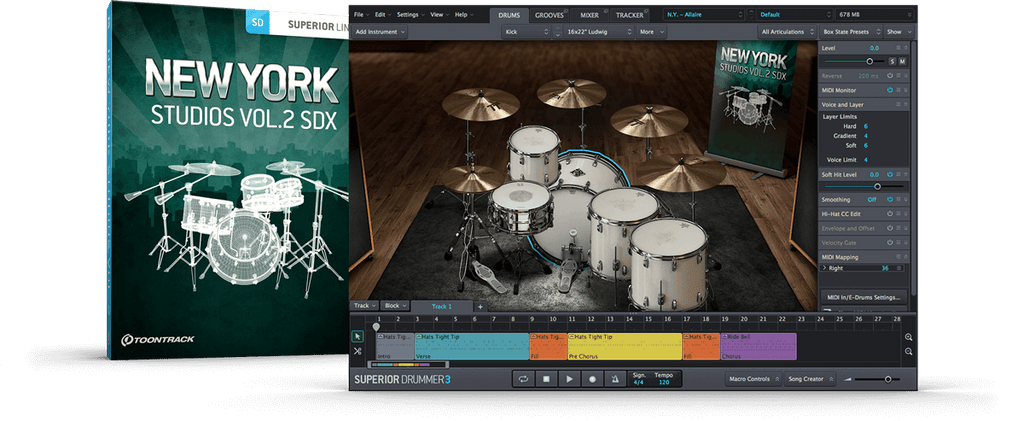1024x421 pixels.
Task: Enable Hi-Hat CC Edit power button
Action: (x=889, y=213)
